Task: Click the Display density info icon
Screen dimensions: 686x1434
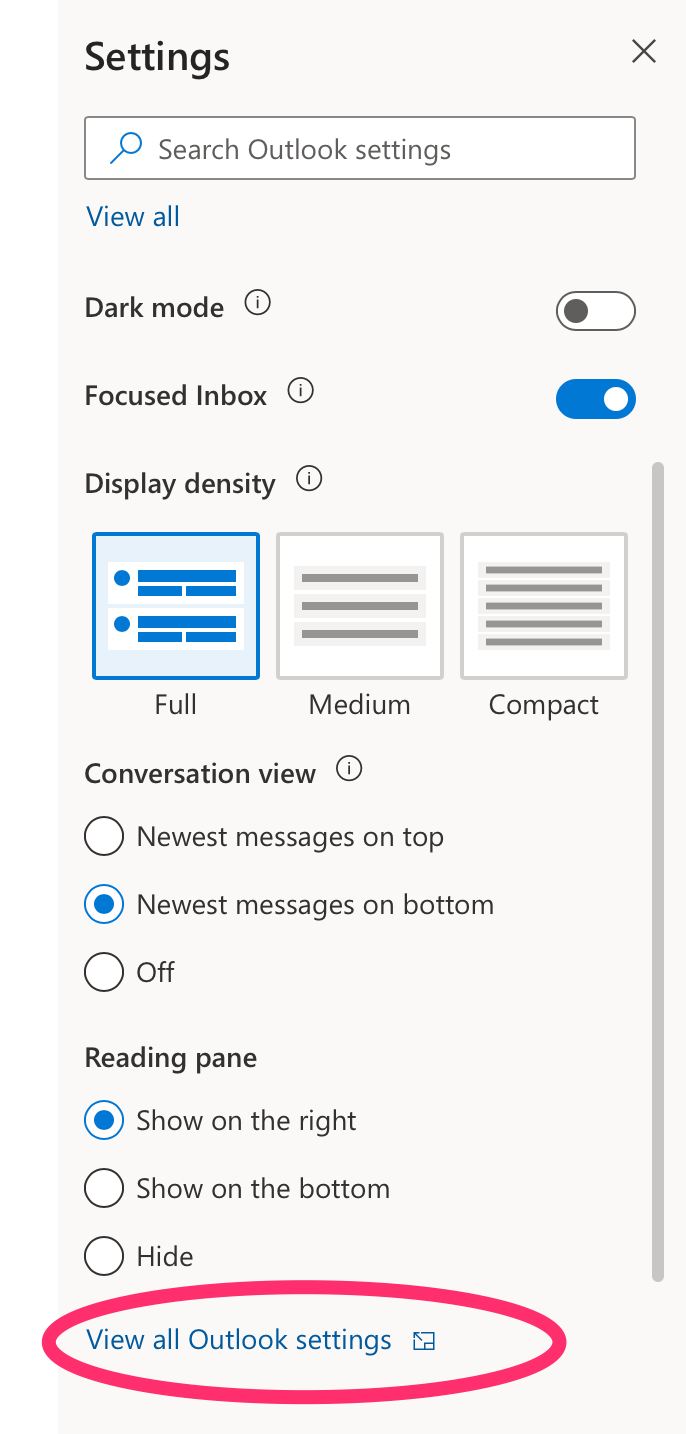Action: point(309,479)
